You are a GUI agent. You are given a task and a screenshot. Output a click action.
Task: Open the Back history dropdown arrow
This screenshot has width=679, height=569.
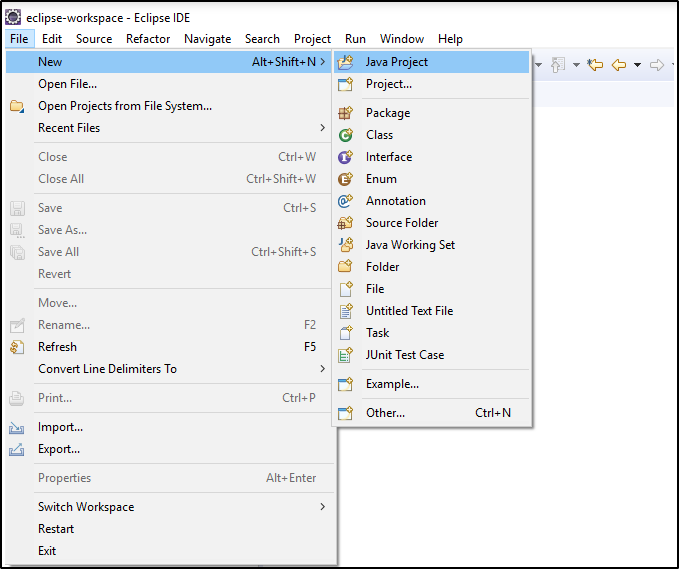pos(637,65)
